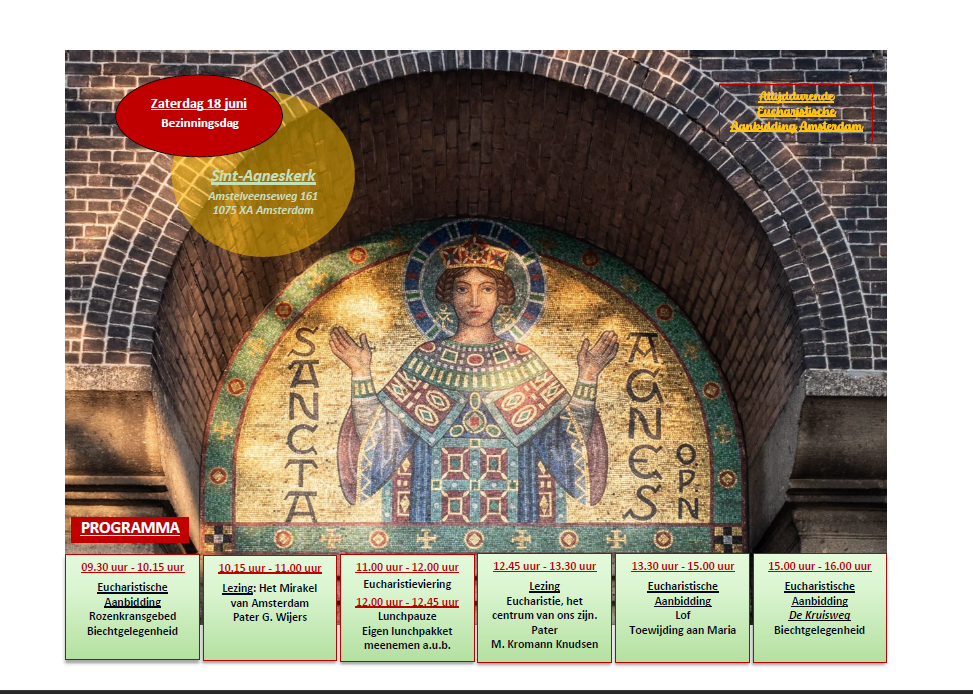Click underlined 'Lezing' in the 12.45 box
Screen dimensions: 973x694
point(545,586)
